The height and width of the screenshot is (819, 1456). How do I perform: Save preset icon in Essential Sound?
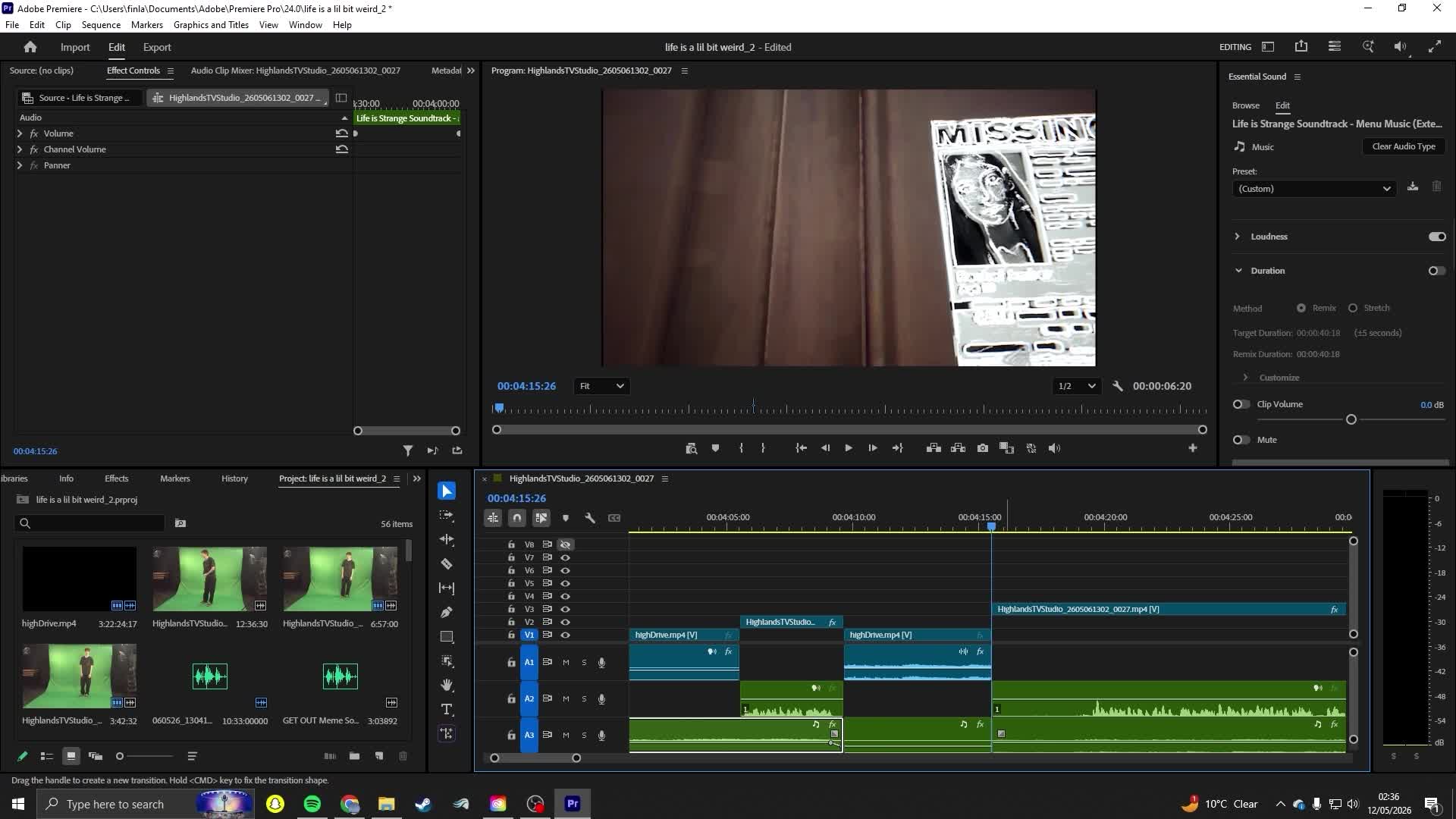click(x=1413, y=187)
